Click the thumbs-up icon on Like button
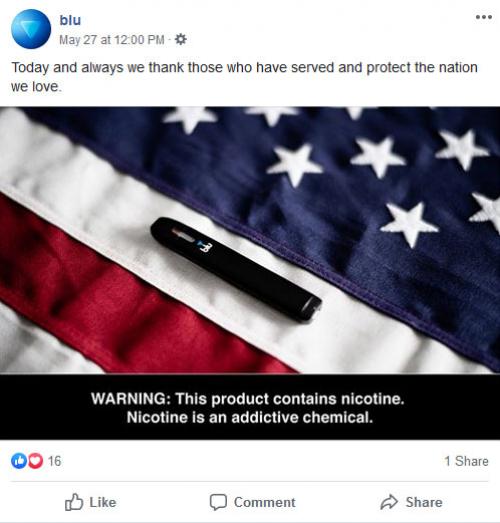Viewport: 500px width, 523px height. click(74, 502)
